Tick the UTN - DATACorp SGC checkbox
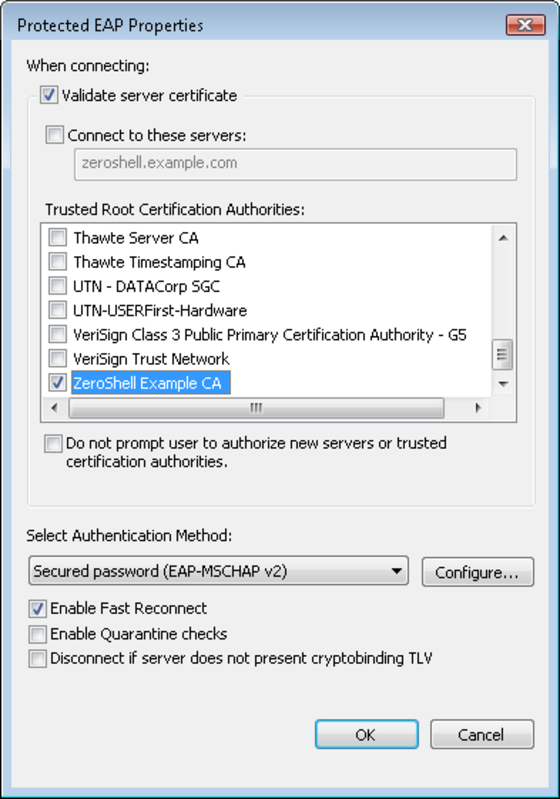 point(58,286)
